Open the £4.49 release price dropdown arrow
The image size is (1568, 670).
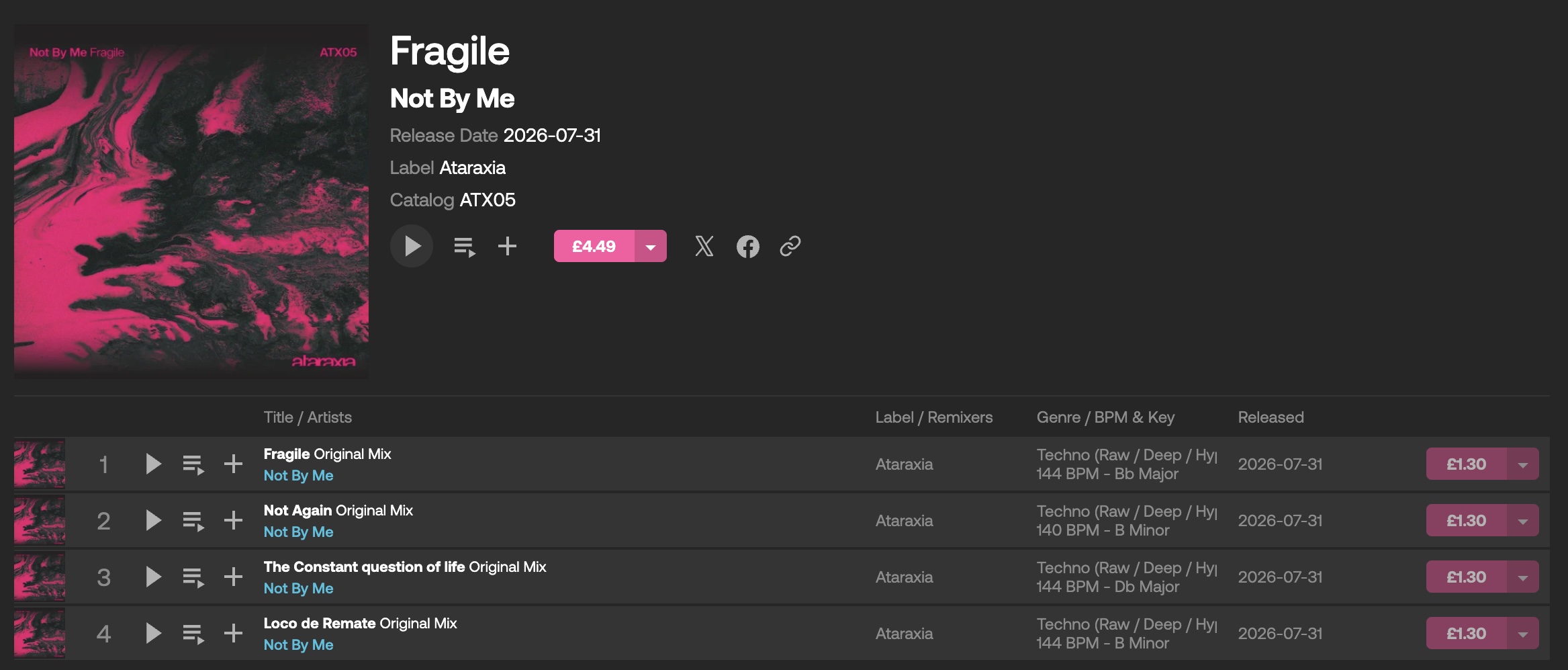click(651, 246)
